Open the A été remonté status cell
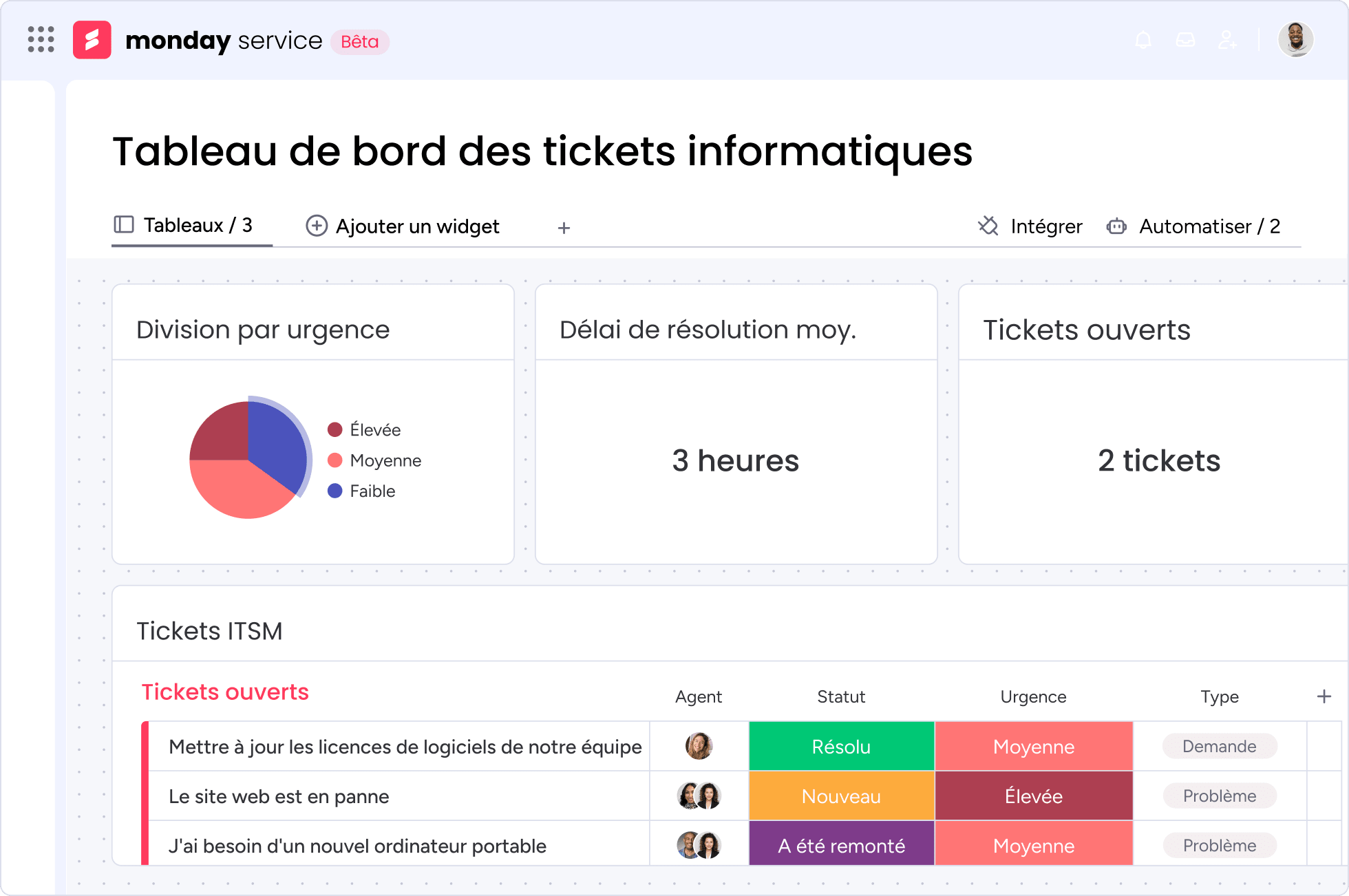This screenshot has height=896, width=1349. pyautogui.click(x=841, y=844)
